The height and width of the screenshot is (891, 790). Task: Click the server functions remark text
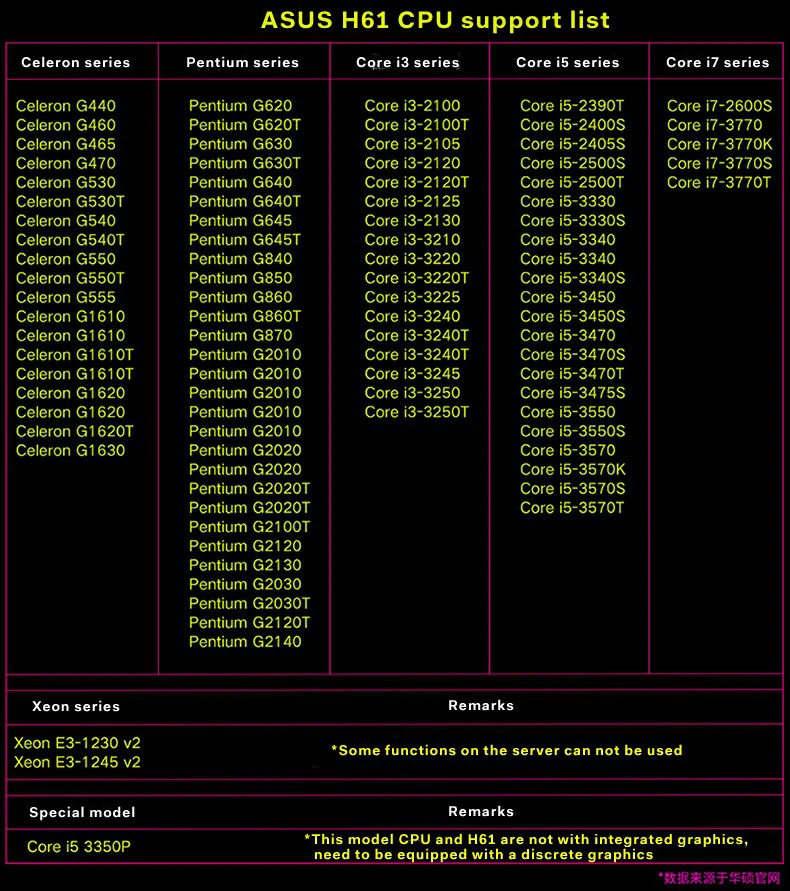[507, 751]
